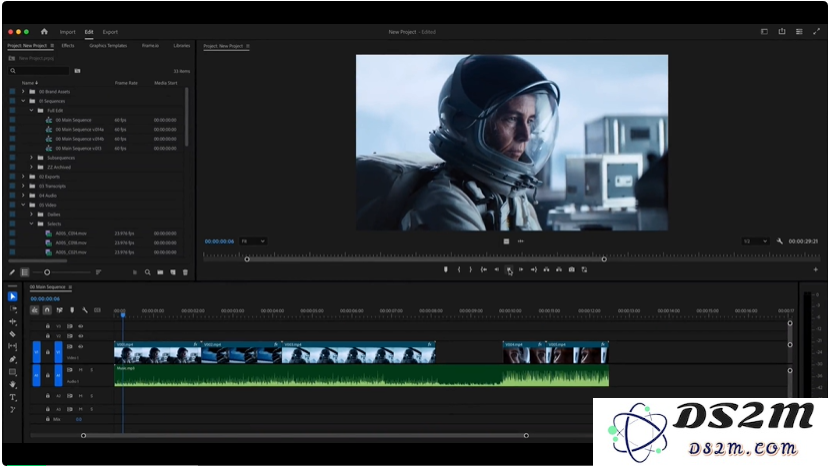The width and height of the screenshot is (831, 466).
Task: Open the Effects panel tab
Action: pyautogui.click(x=68, y=46)
